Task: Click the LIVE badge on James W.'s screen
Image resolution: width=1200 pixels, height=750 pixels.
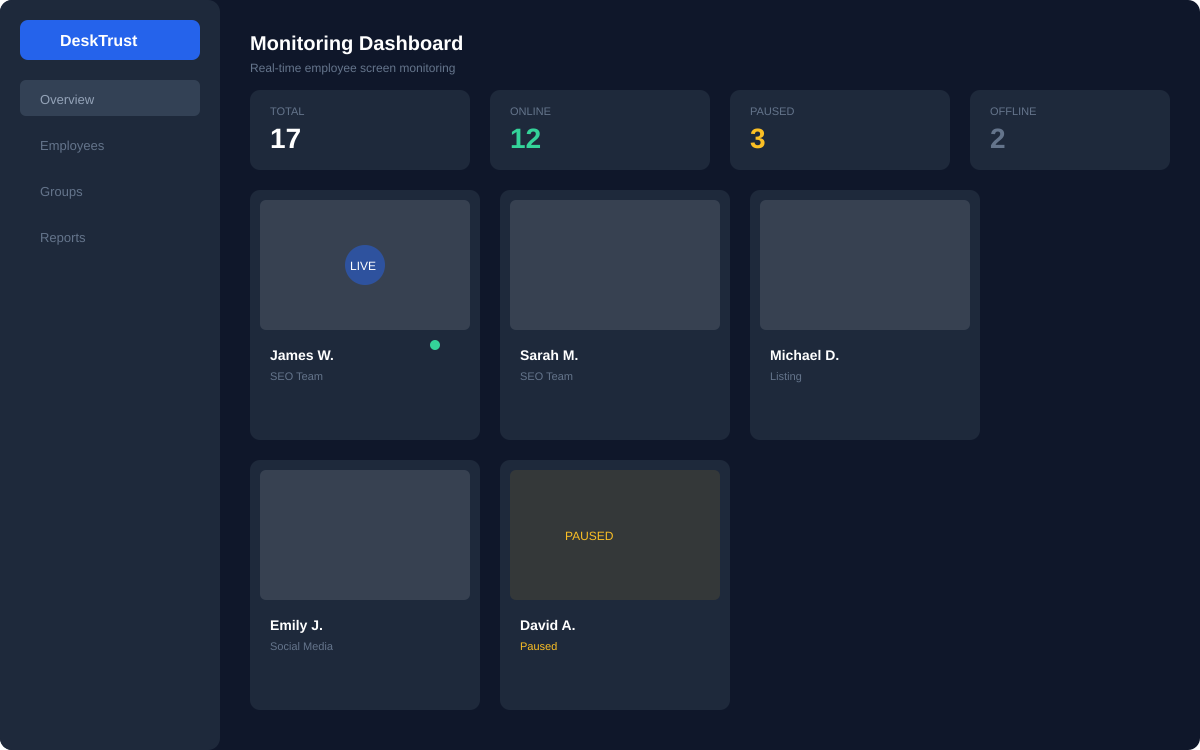Action: tap(365, 265)
